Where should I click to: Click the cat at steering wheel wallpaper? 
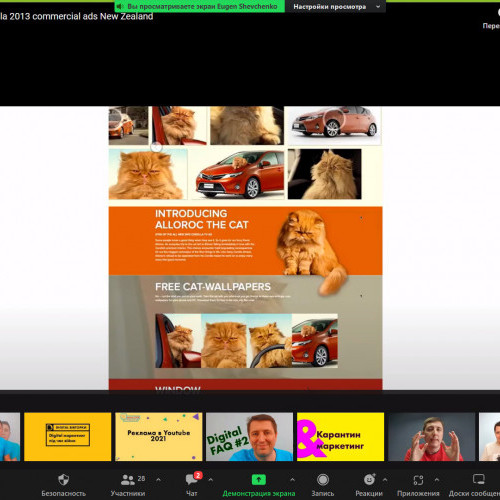[x=269, y=341]
